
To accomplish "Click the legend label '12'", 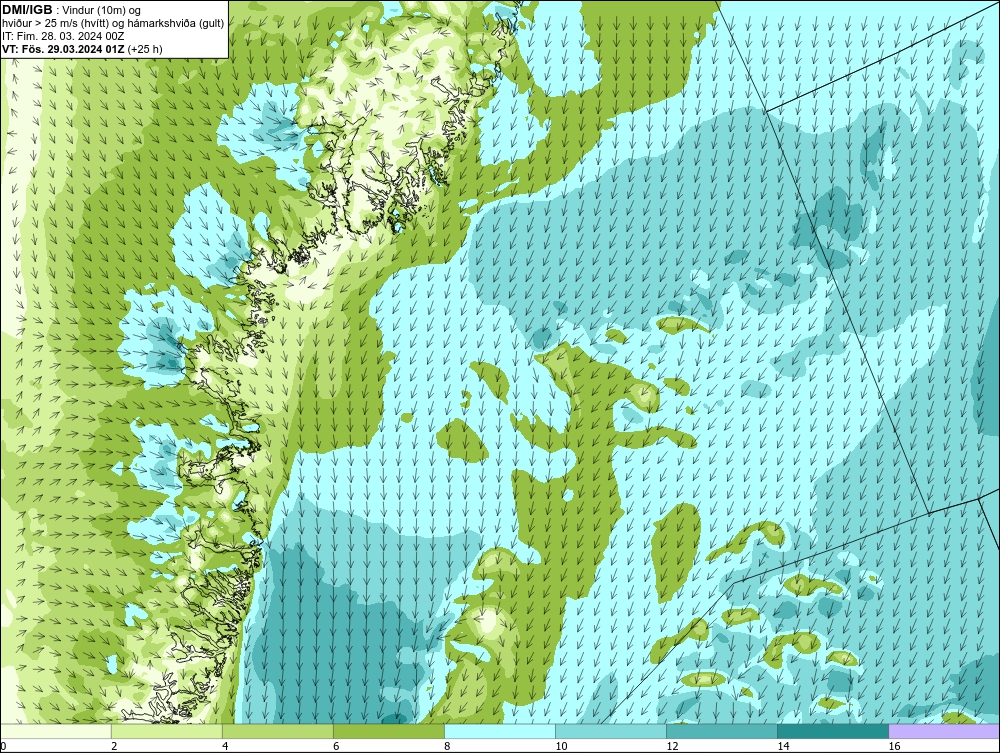I will (x=672, y=746).
